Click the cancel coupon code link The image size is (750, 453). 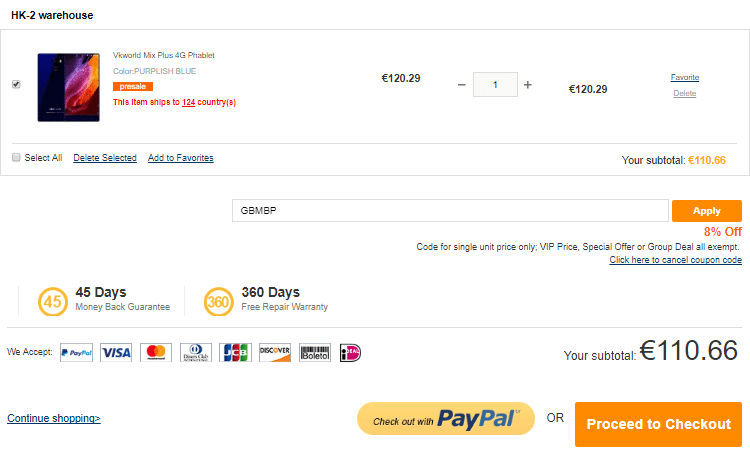pyautogui.click(x=675, y=260)
